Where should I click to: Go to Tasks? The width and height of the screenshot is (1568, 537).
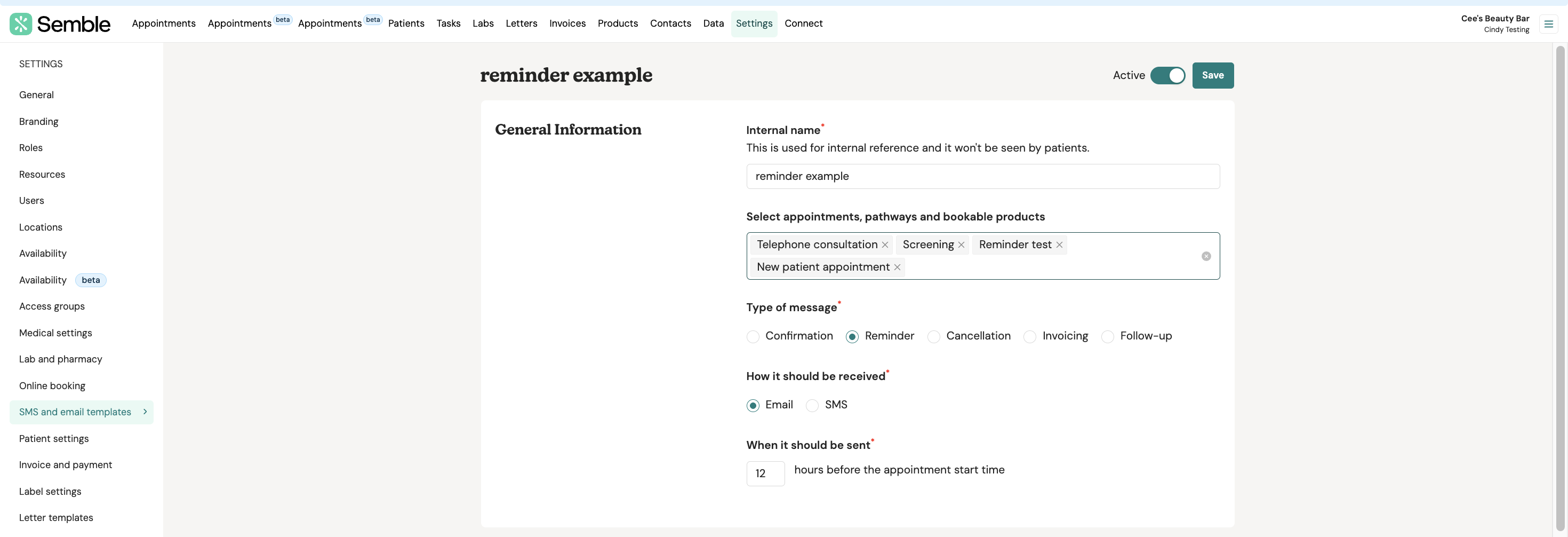tap(448, 24)
